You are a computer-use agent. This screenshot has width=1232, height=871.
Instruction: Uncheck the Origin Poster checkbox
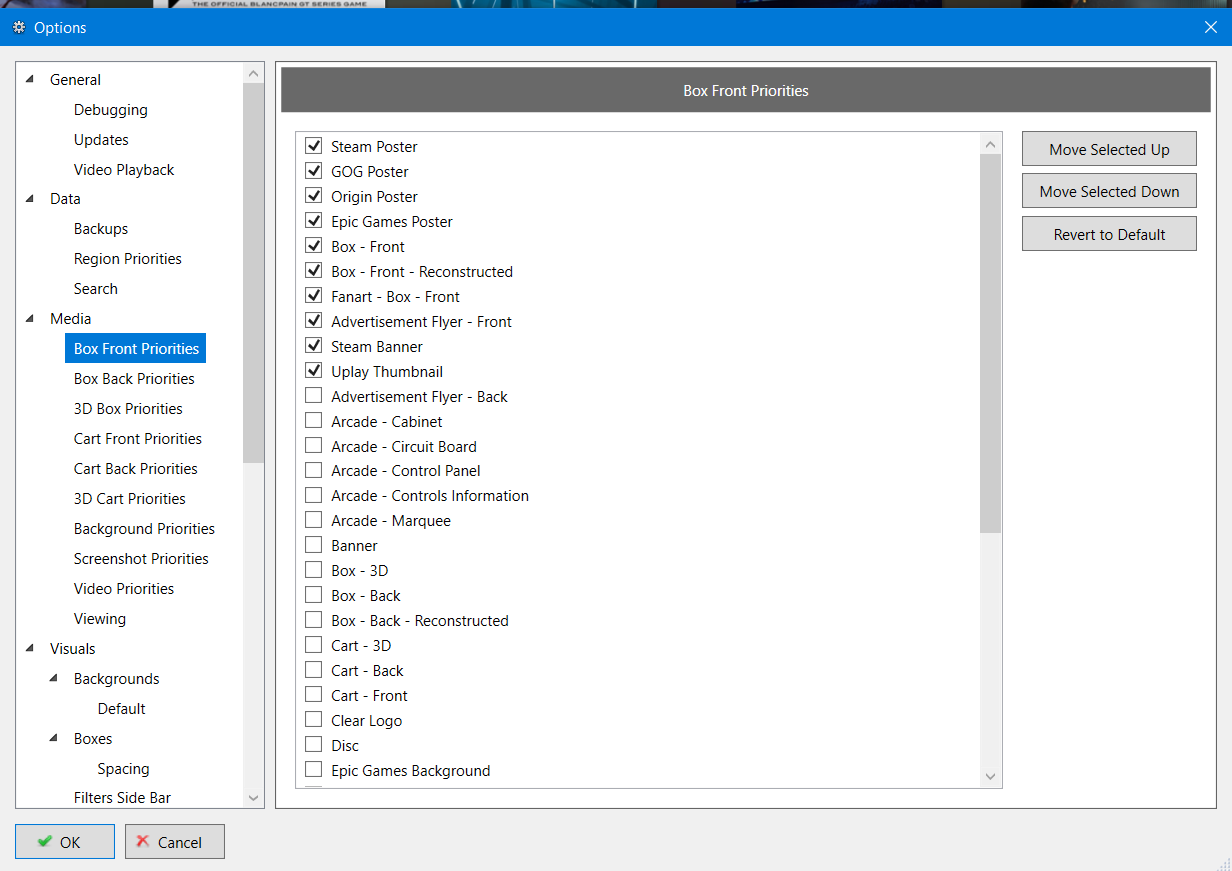[313, 196]
